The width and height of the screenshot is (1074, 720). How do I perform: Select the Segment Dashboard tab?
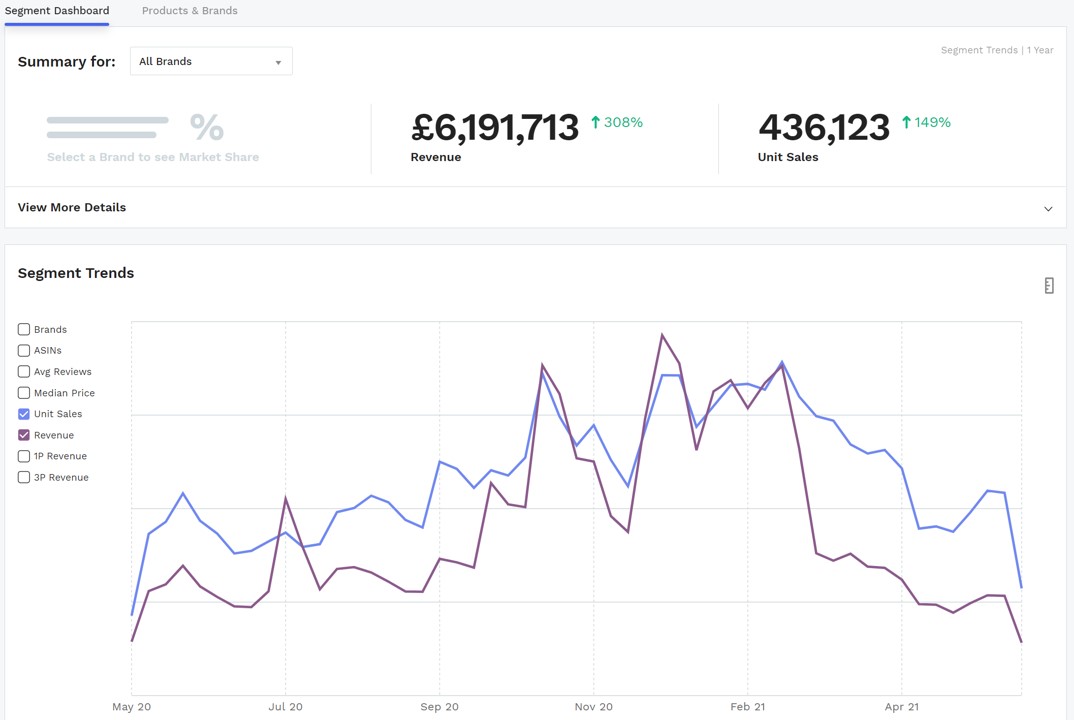pos(57,11)
